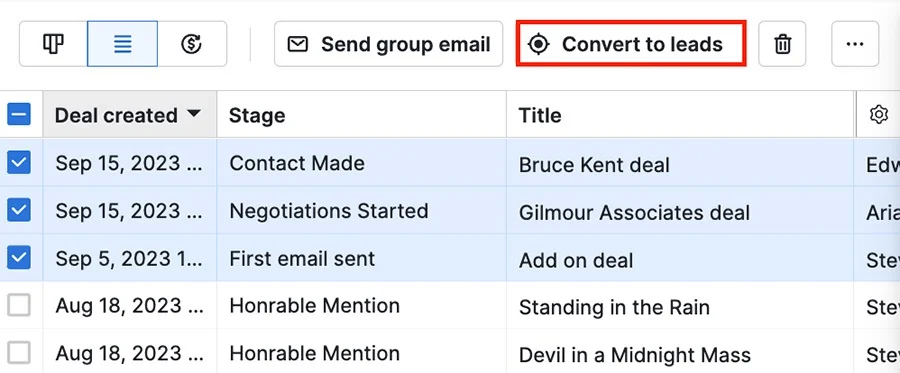Switch to pipeline kanban view icon
This screenshot has width=900, height=373.
coord(53,44)
